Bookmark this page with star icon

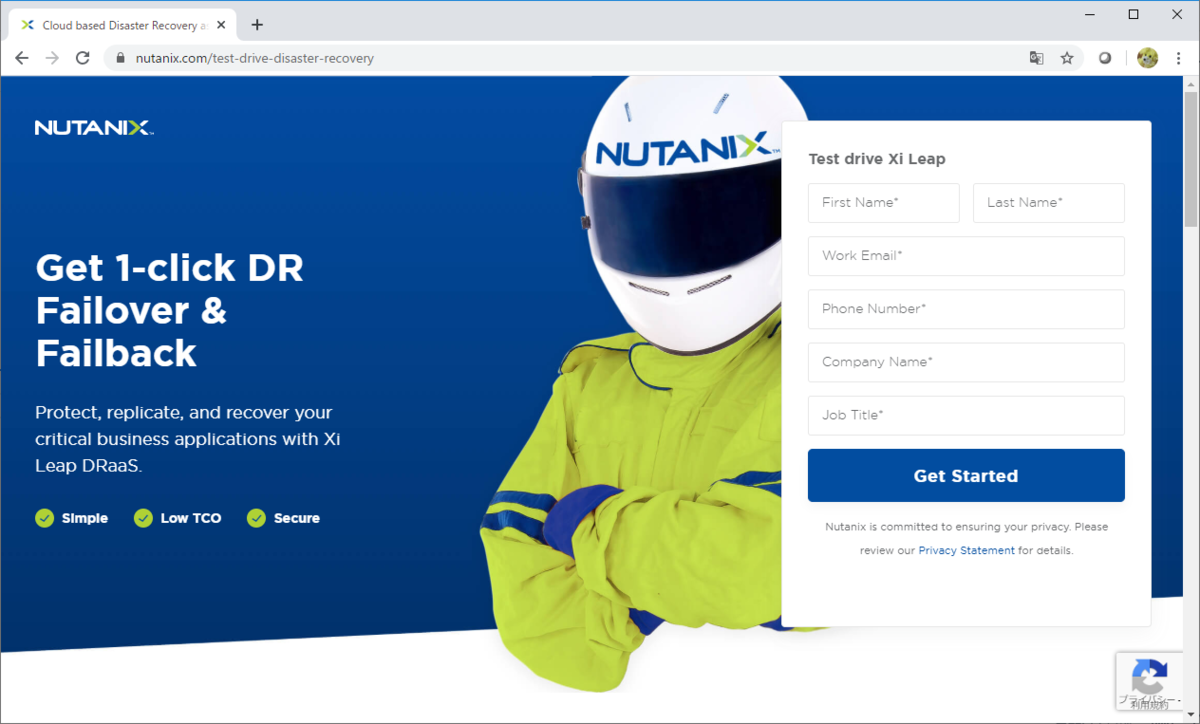tap(1067, 58)
